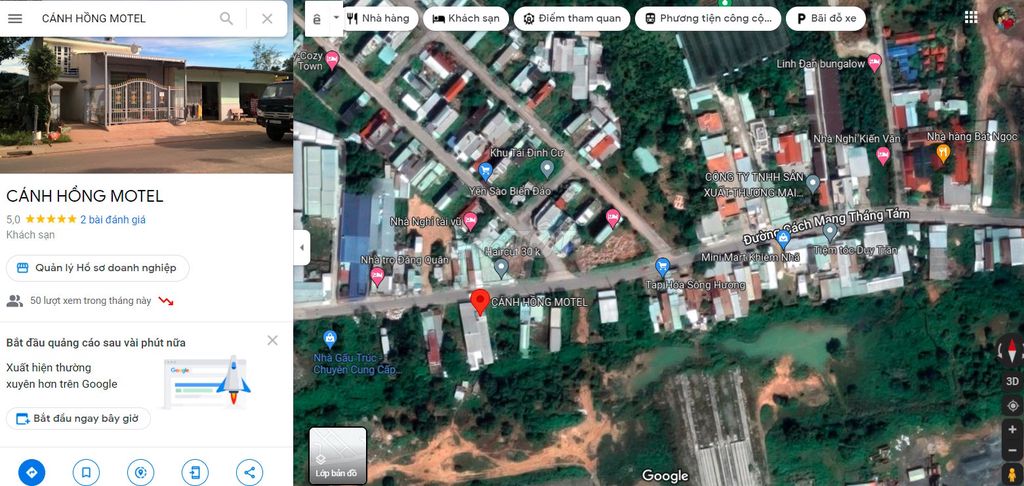Open the motel street view photo
Screen dimensions: 1024x486
point(146,105)
